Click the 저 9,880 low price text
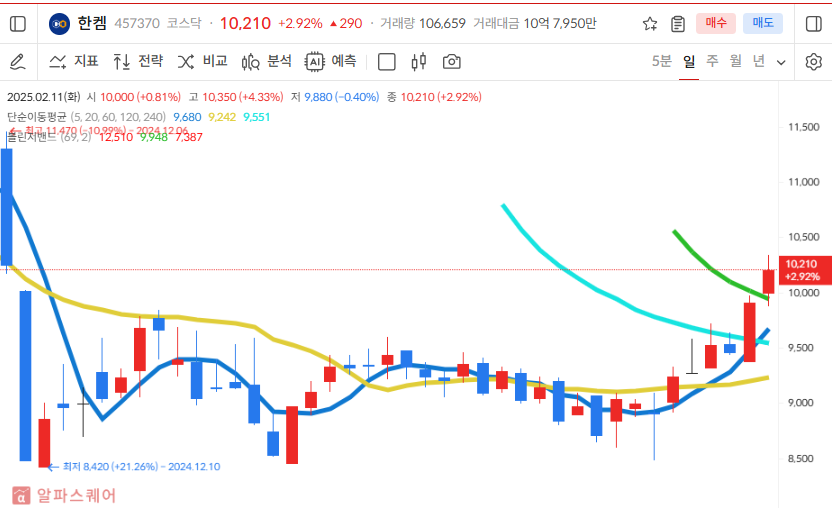832x508 pixels. 335,97
